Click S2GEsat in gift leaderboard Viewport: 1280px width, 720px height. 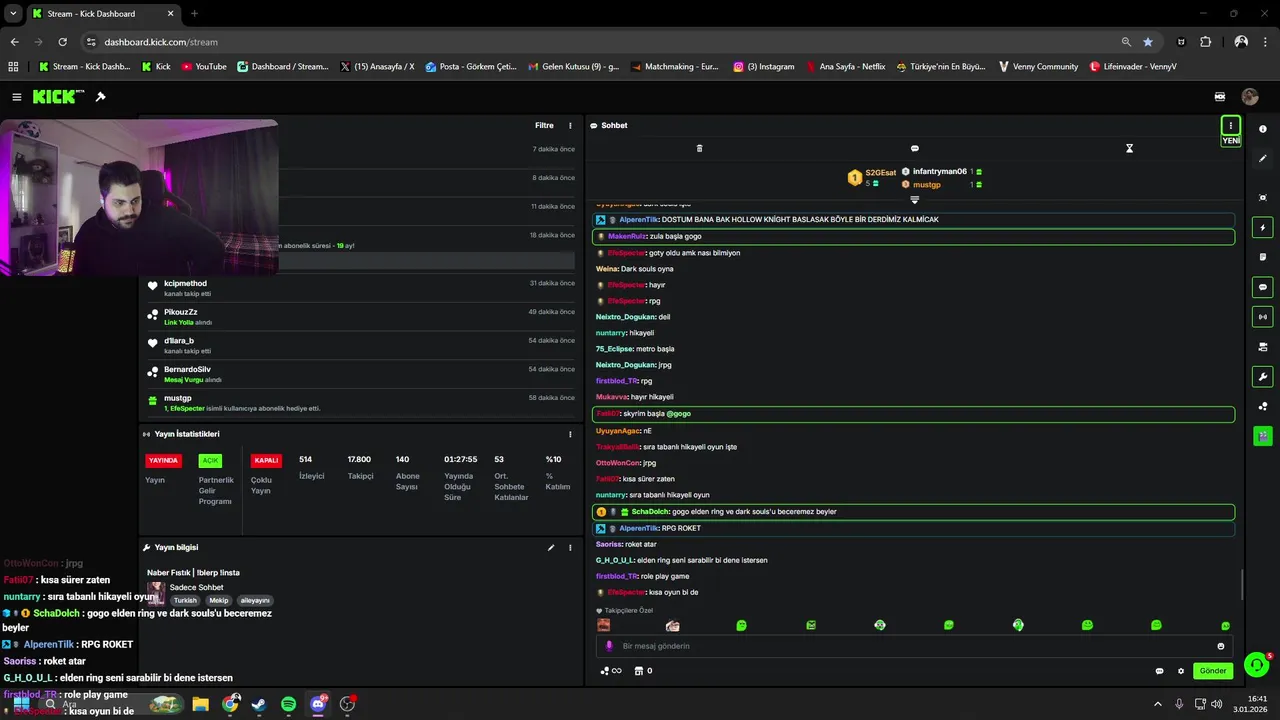pyautogui.click(x=881, y=172)
